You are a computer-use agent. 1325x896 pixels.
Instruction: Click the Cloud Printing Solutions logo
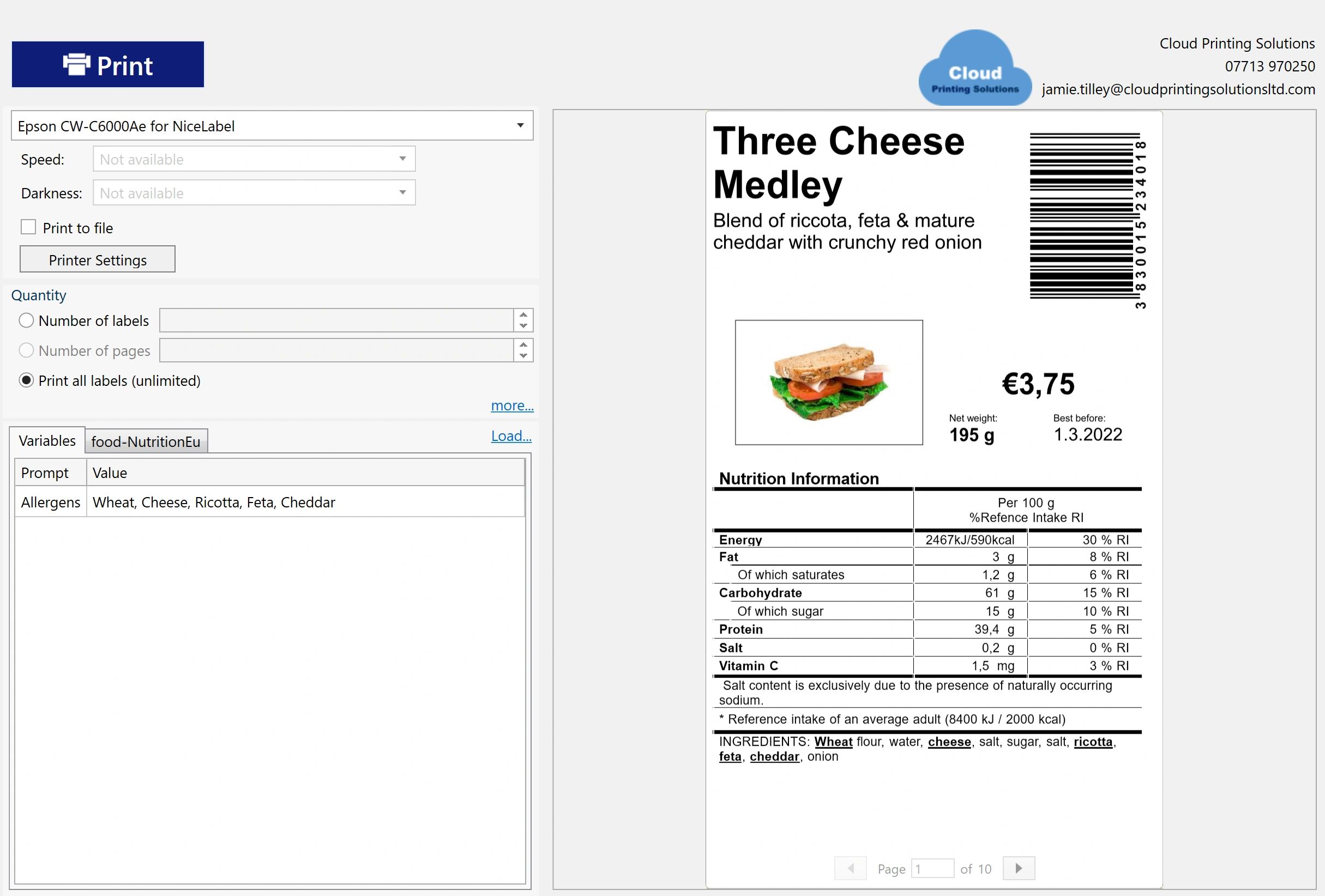(974, 68)
